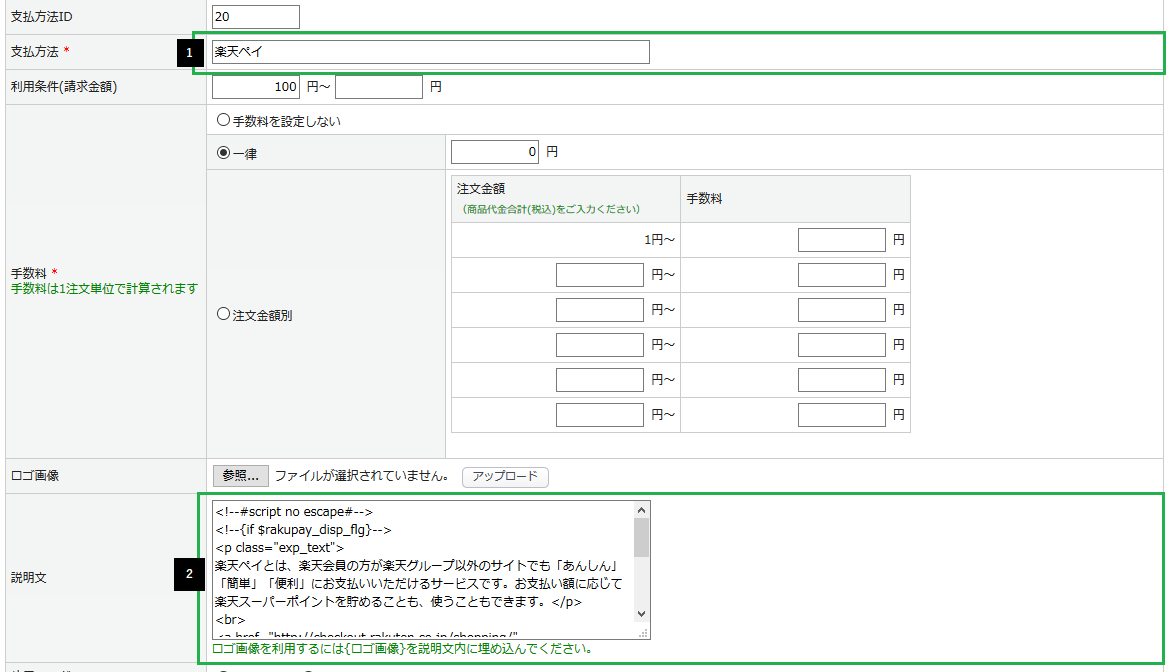Click the first empty 注文金額 input in table
The image size is (1170, 672).
point(599,275)
